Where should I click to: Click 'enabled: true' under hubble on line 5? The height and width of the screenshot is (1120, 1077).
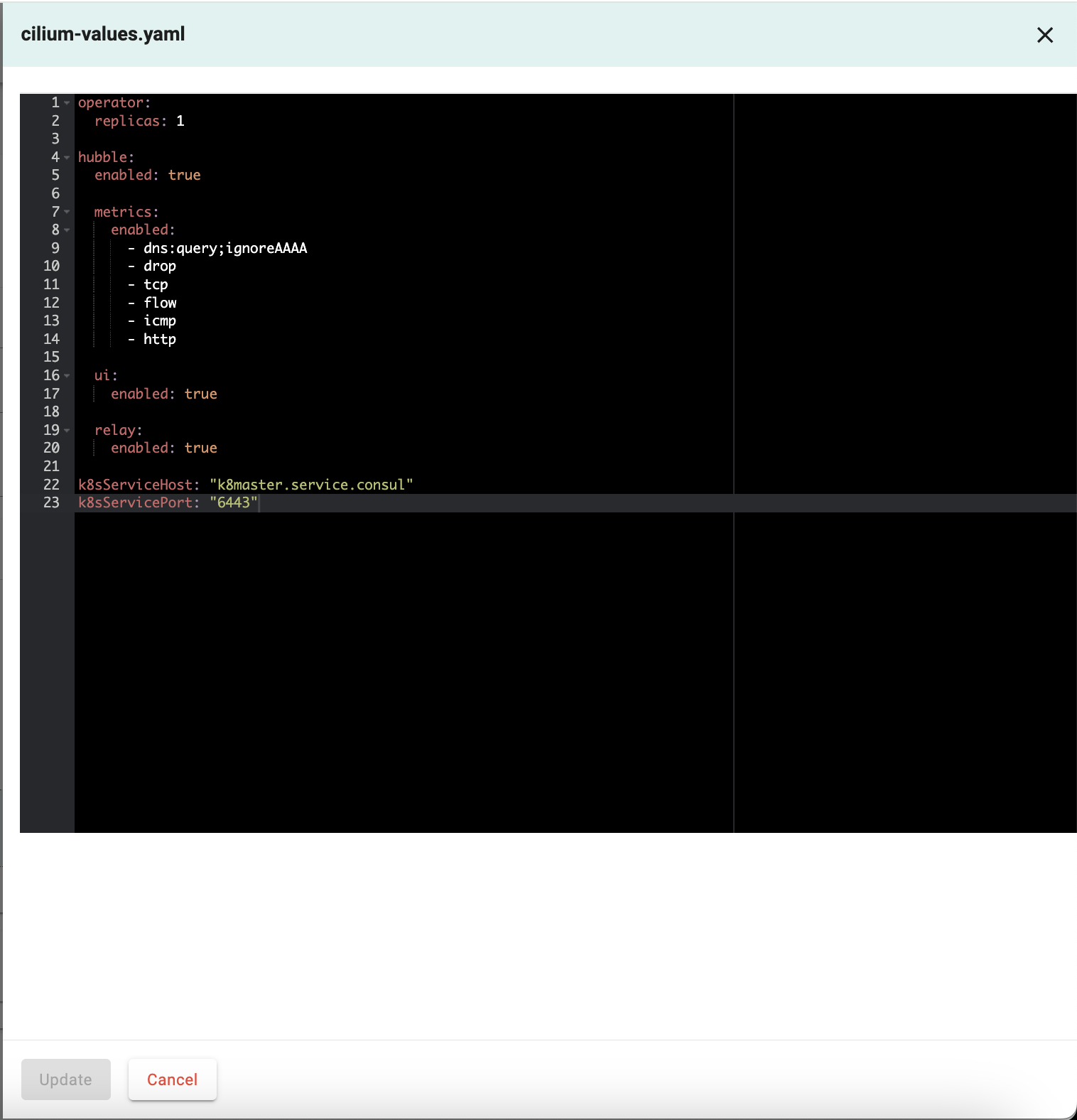148,175
